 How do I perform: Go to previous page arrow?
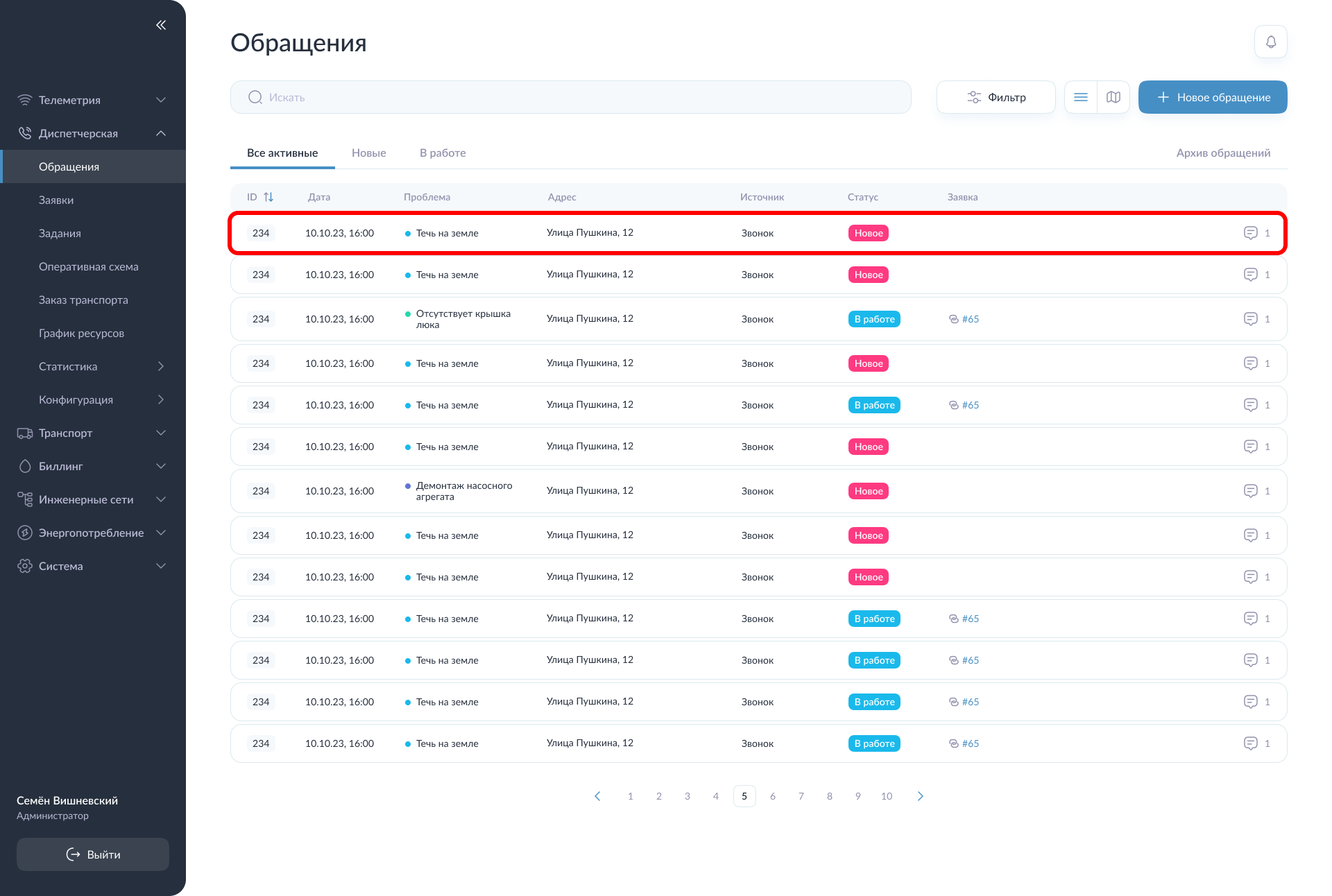point(597,796)
